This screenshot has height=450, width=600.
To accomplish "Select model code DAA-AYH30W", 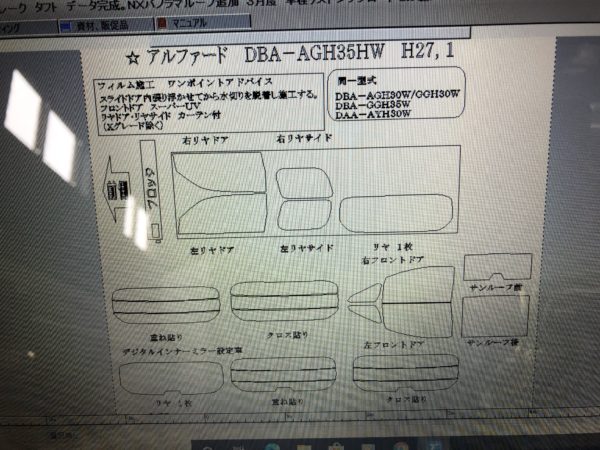I will pyautogui.click(x=373, y=114).
